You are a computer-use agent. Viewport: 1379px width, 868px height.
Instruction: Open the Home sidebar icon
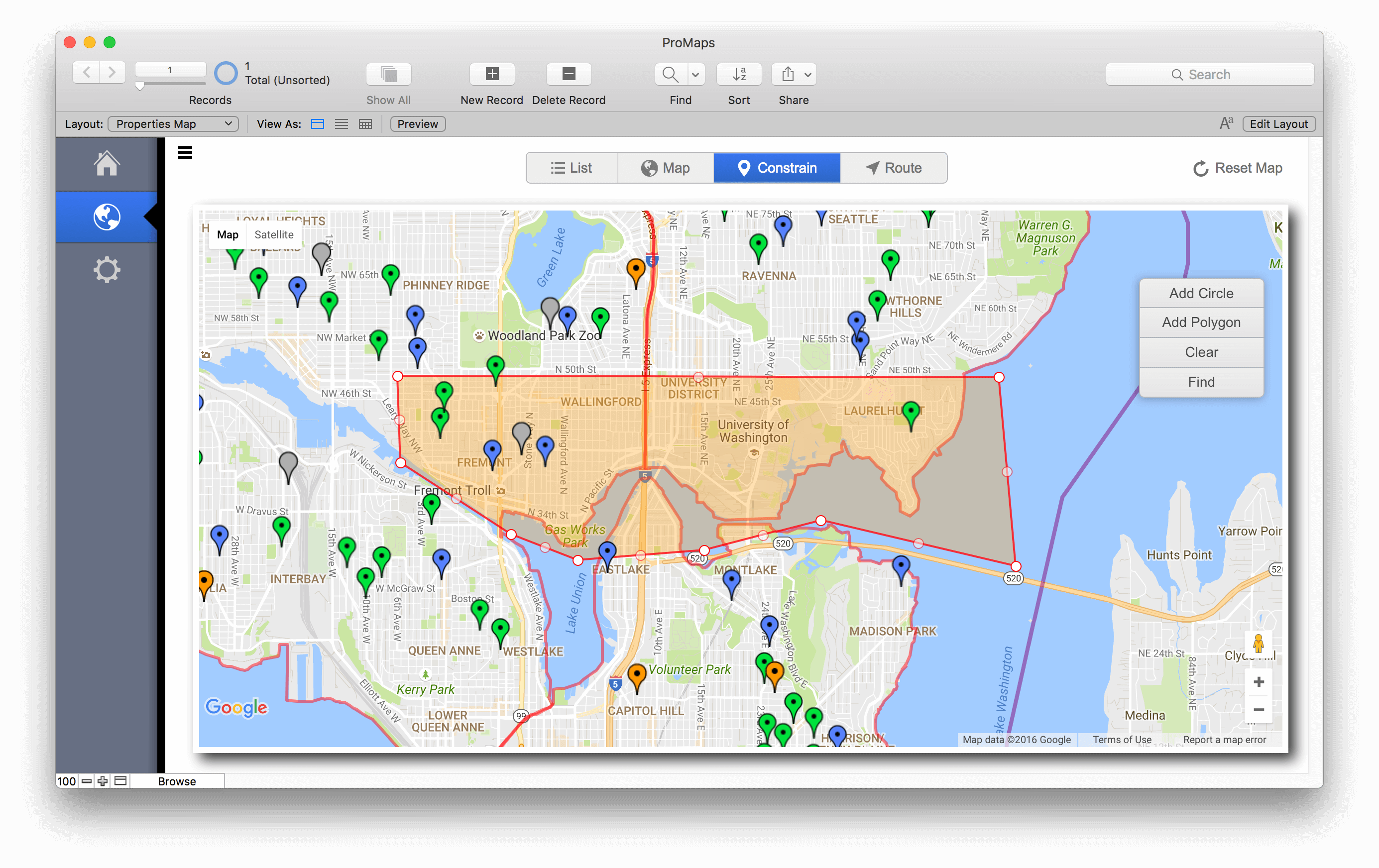pyautogui.click(x=107, y=164)
